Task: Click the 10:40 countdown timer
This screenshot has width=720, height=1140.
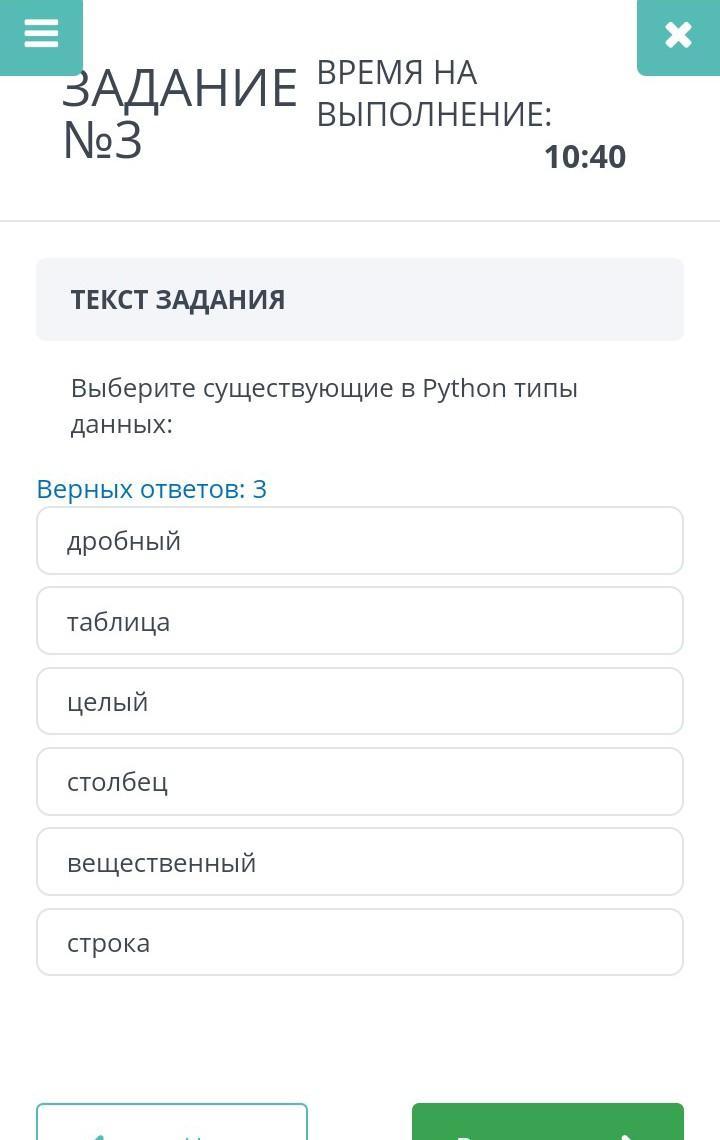Action: [x=585, y=157]
